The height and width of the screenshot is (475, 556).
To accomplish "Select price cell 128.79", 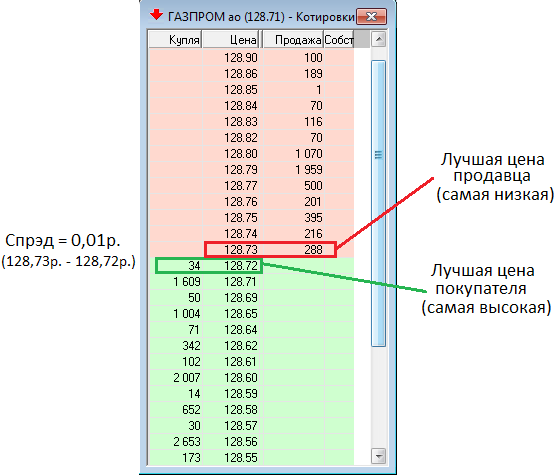I will 232,170.
